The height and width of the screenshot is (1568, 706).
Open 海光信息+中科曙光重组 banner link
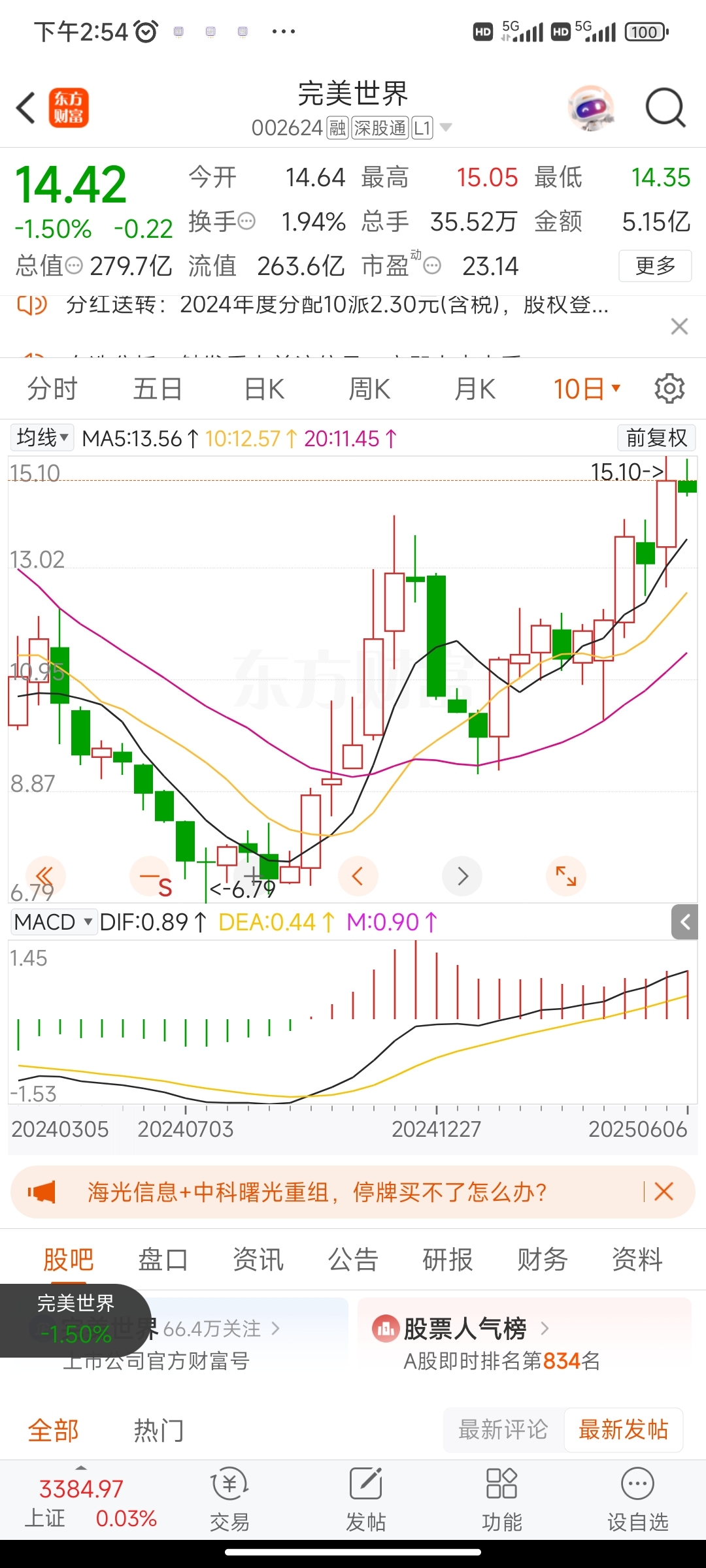(317, 1192)
